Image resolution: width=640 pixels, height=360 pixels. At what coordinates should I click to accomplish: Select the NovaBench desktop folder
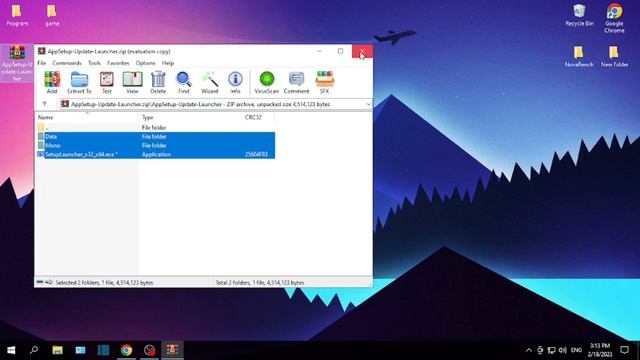579,56
